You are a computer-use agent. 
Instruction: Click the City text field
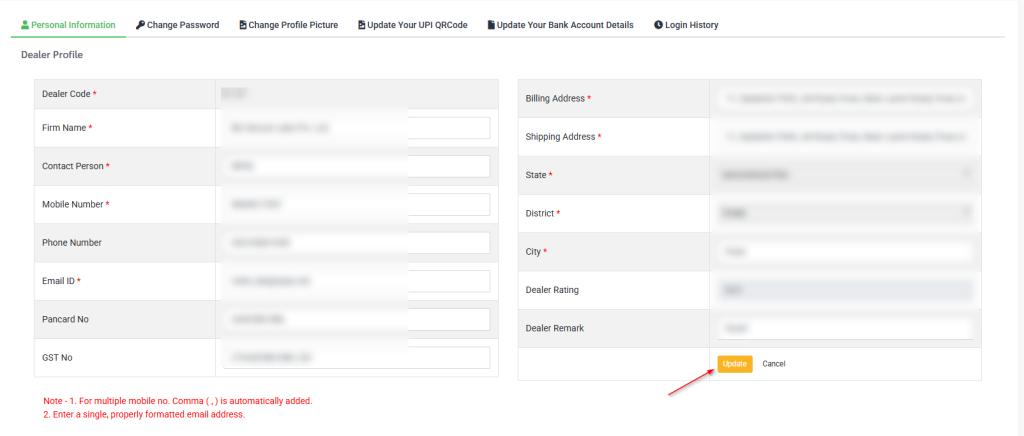(845, 252)
